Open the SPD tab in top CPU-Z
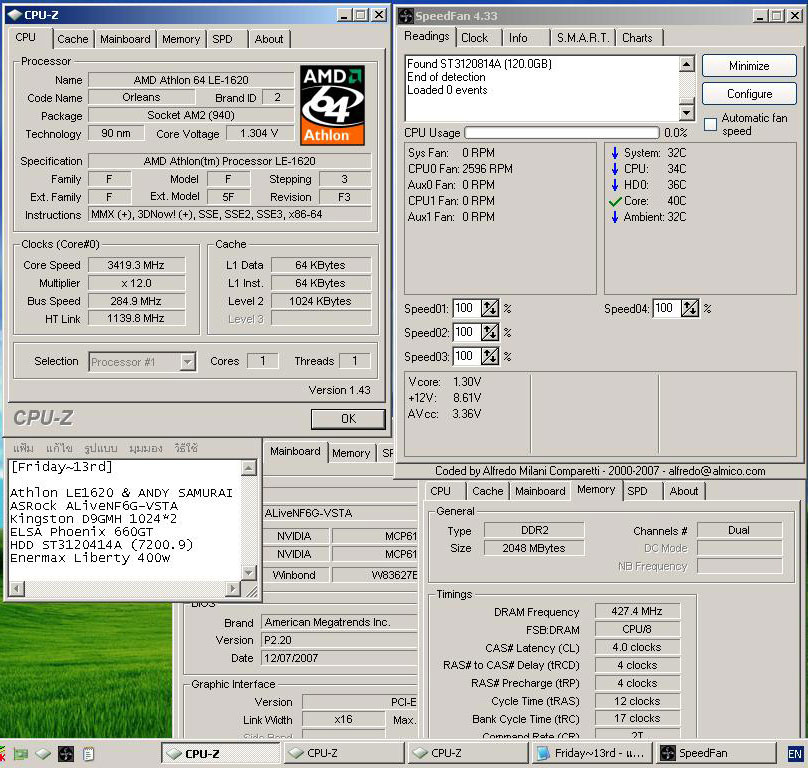The height and width of the screenshot is (768, 808). 223,39
